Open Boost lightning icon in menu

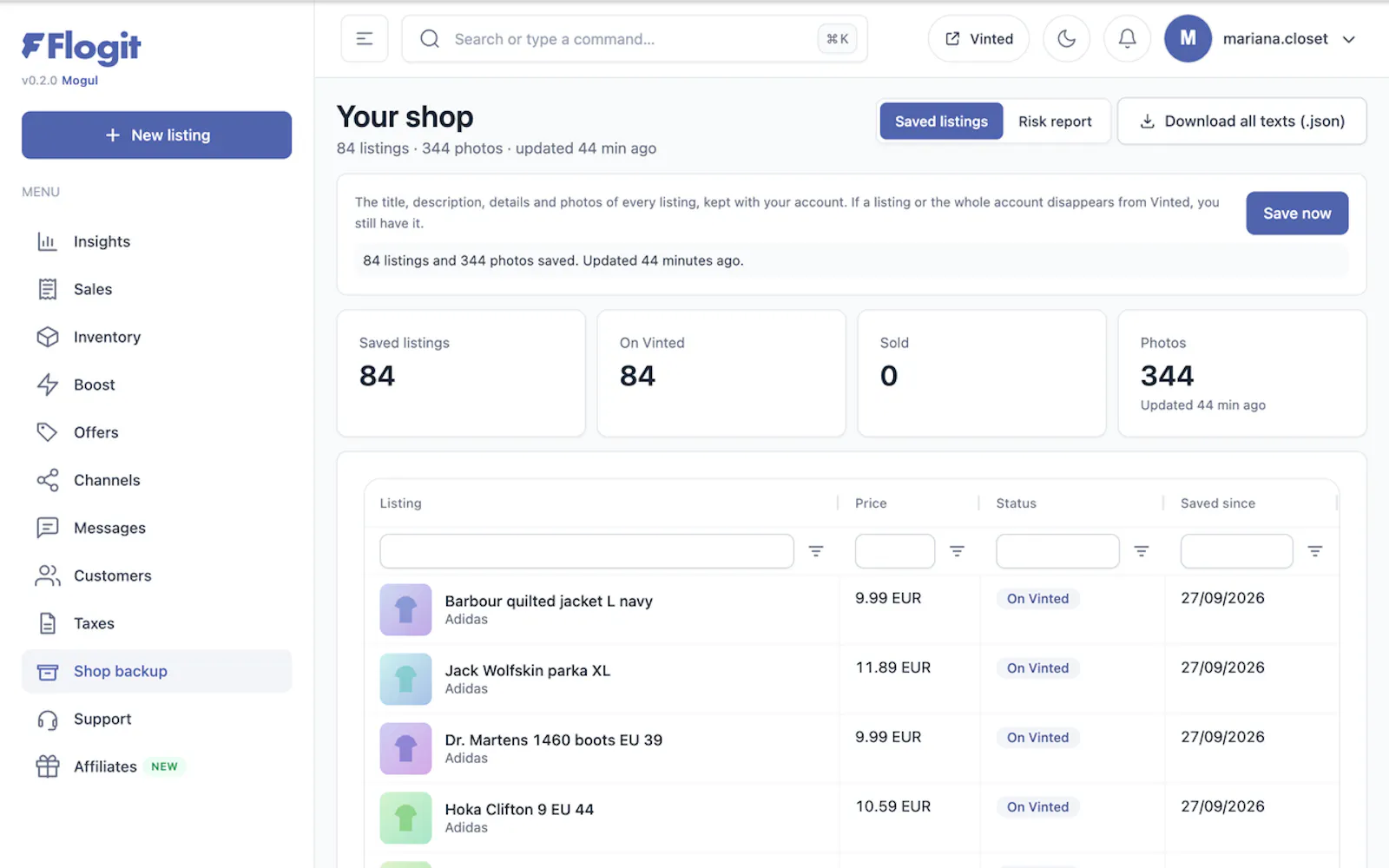(48, 385)
